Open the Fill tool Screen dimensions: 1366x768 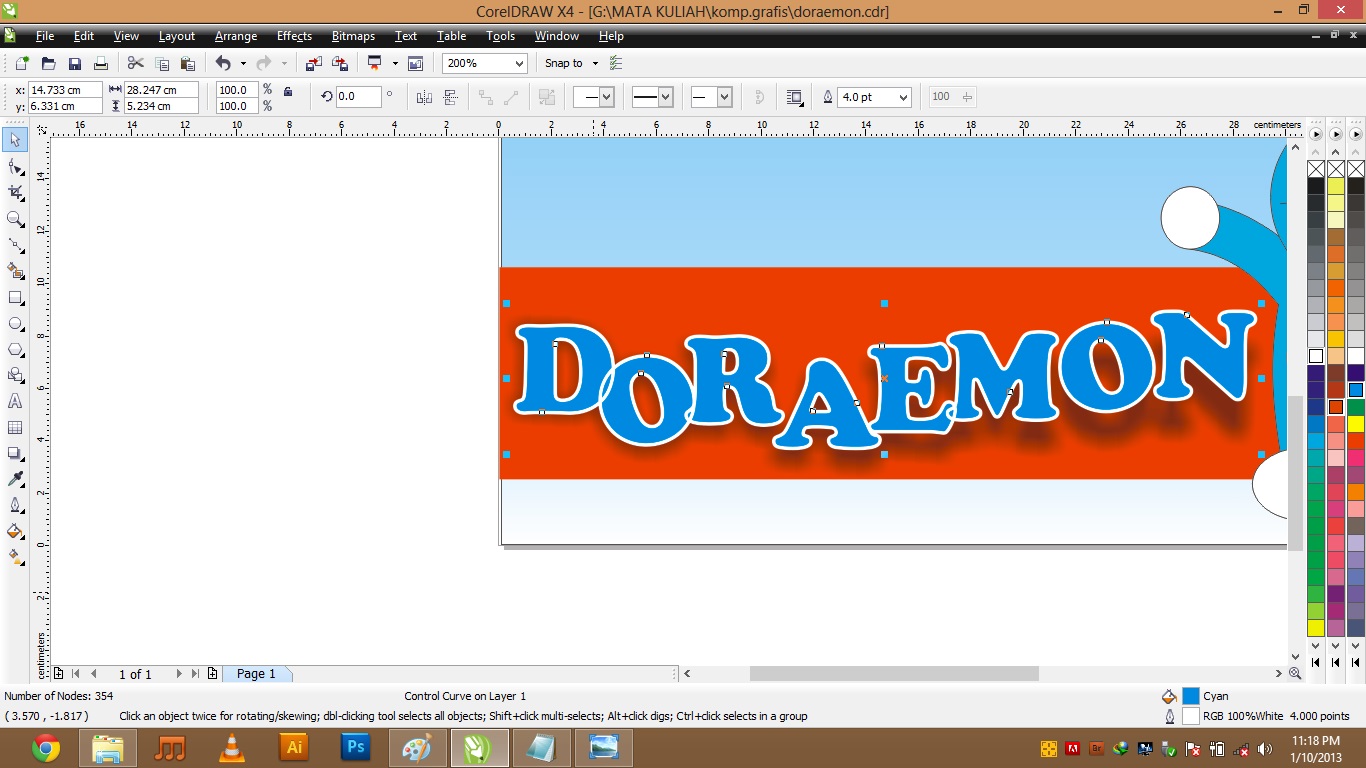[x=15, y=531]
